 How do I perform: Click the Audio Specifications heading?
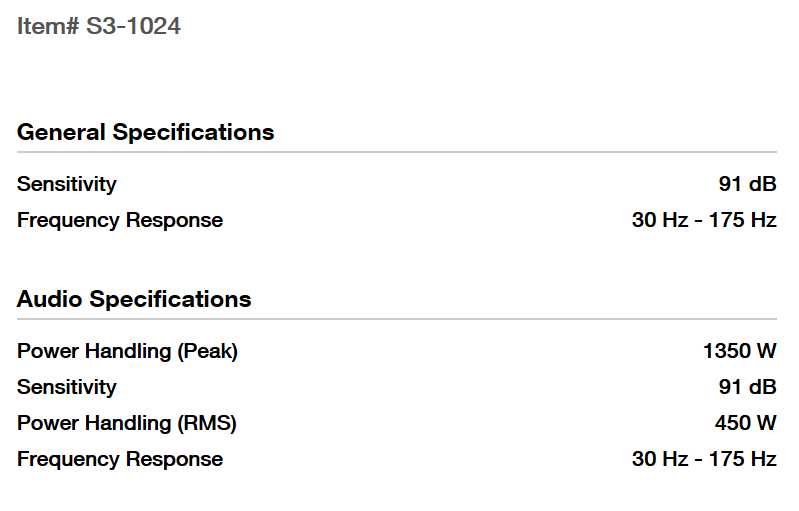tap(134, 299)
